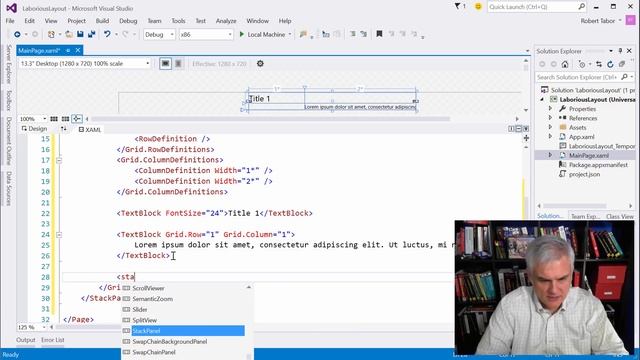Image resolution: width=640 pixels, height=360 pixels.
Task: Open device preview settings gear icon
Action: pos(260,63)
